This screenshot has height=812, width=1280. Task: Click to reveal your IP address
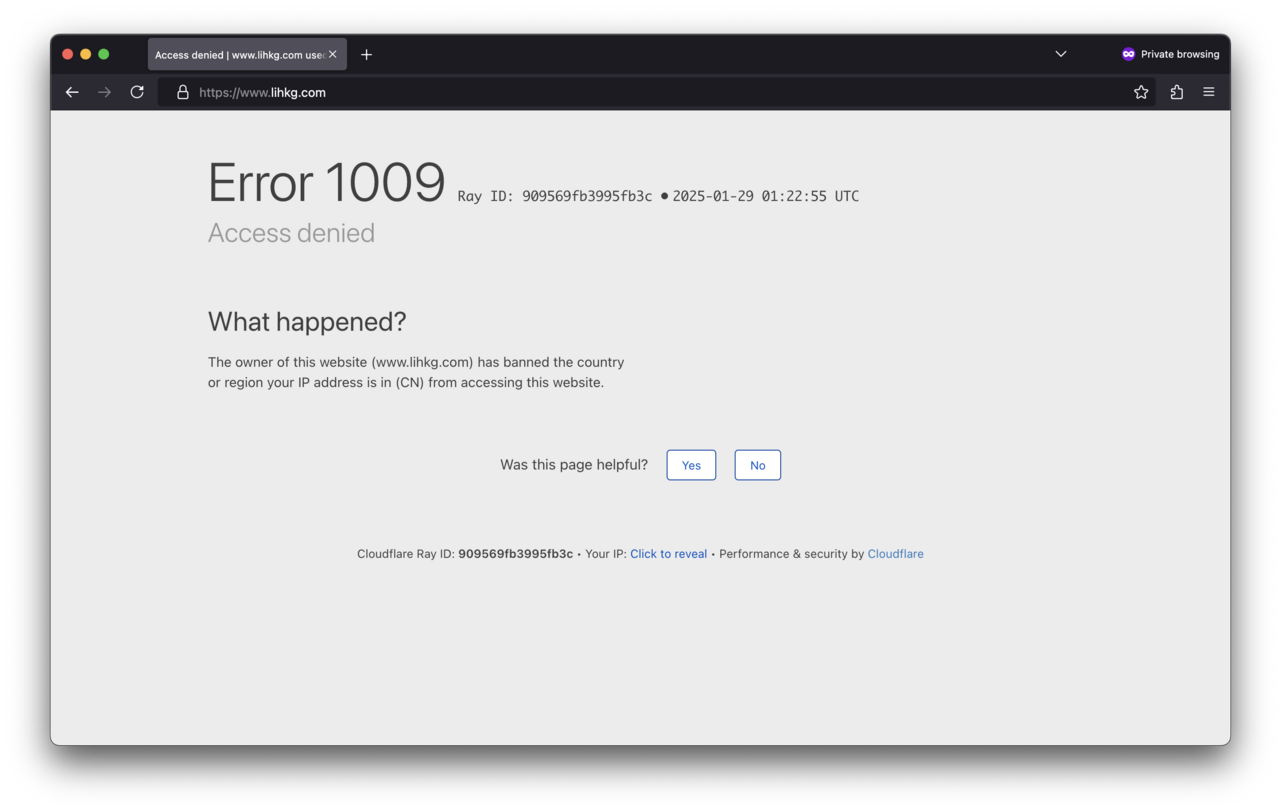click(668, 554)
